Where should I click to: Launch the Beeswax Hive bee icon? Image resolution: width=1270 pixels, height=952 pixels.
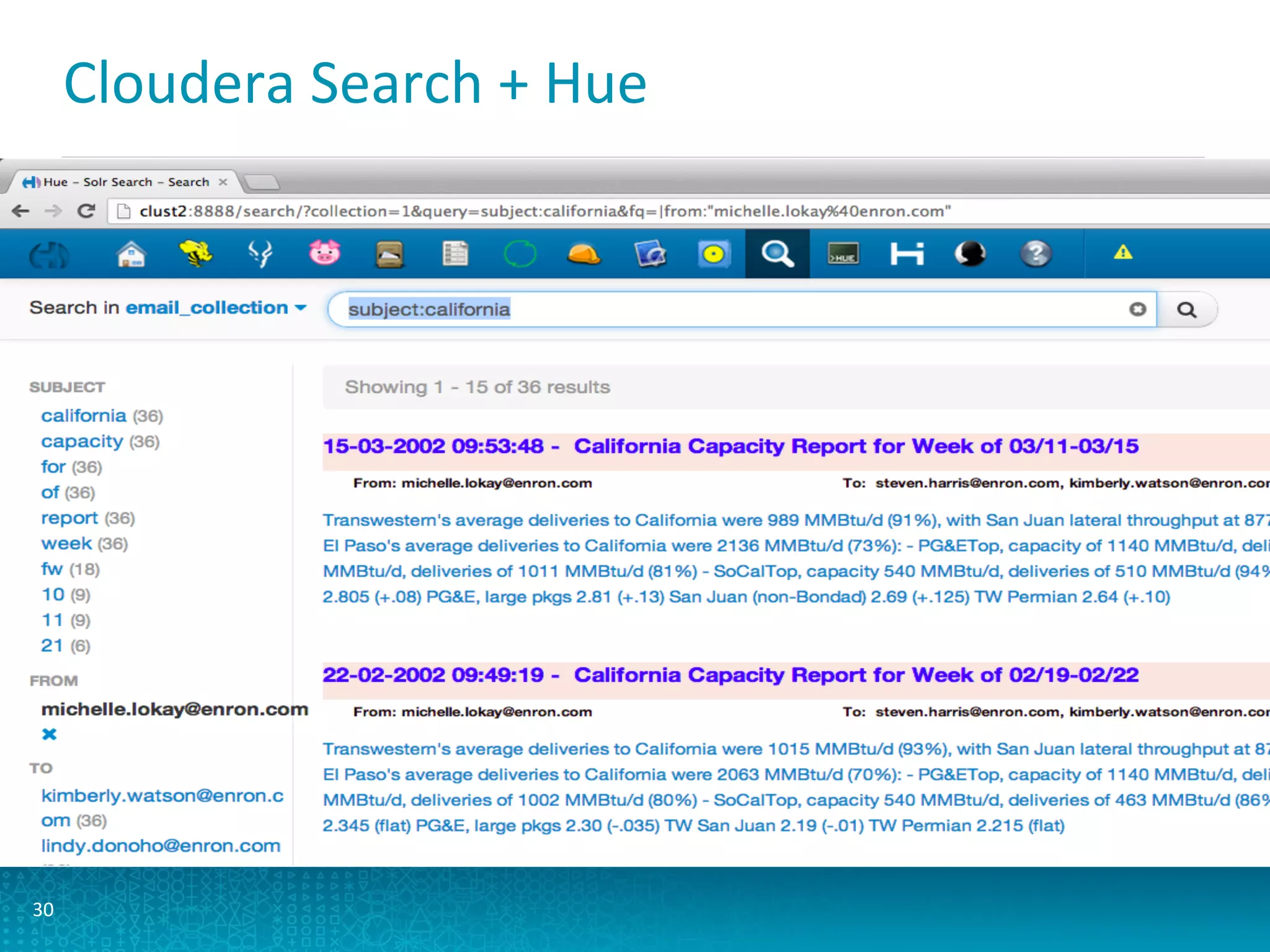195,254
